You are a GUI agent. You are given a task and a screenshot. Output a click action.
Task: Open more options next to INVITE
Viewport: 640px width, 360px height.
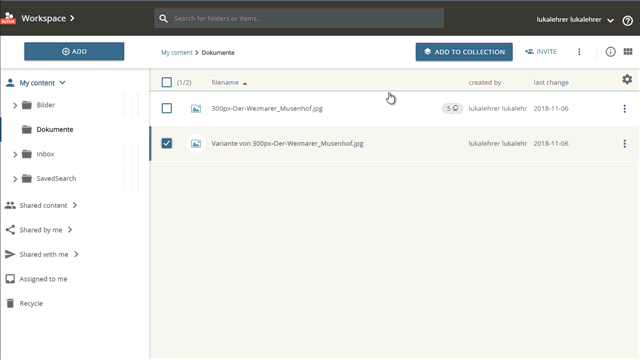579,52
